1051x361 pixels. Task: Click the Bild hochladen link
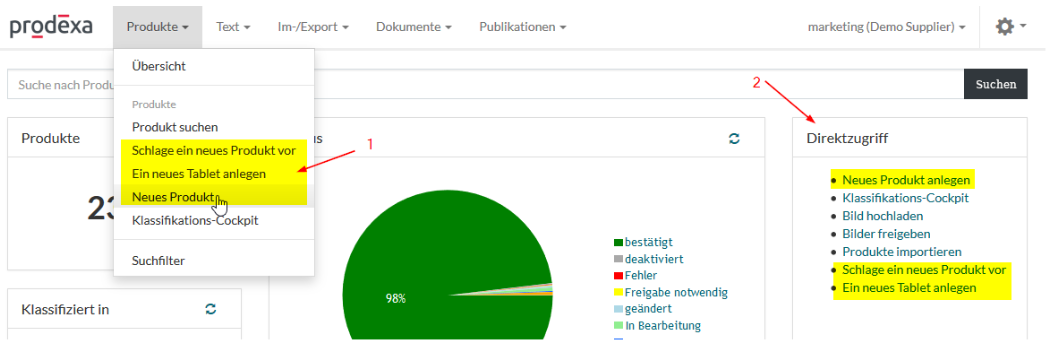click(883, 216)
